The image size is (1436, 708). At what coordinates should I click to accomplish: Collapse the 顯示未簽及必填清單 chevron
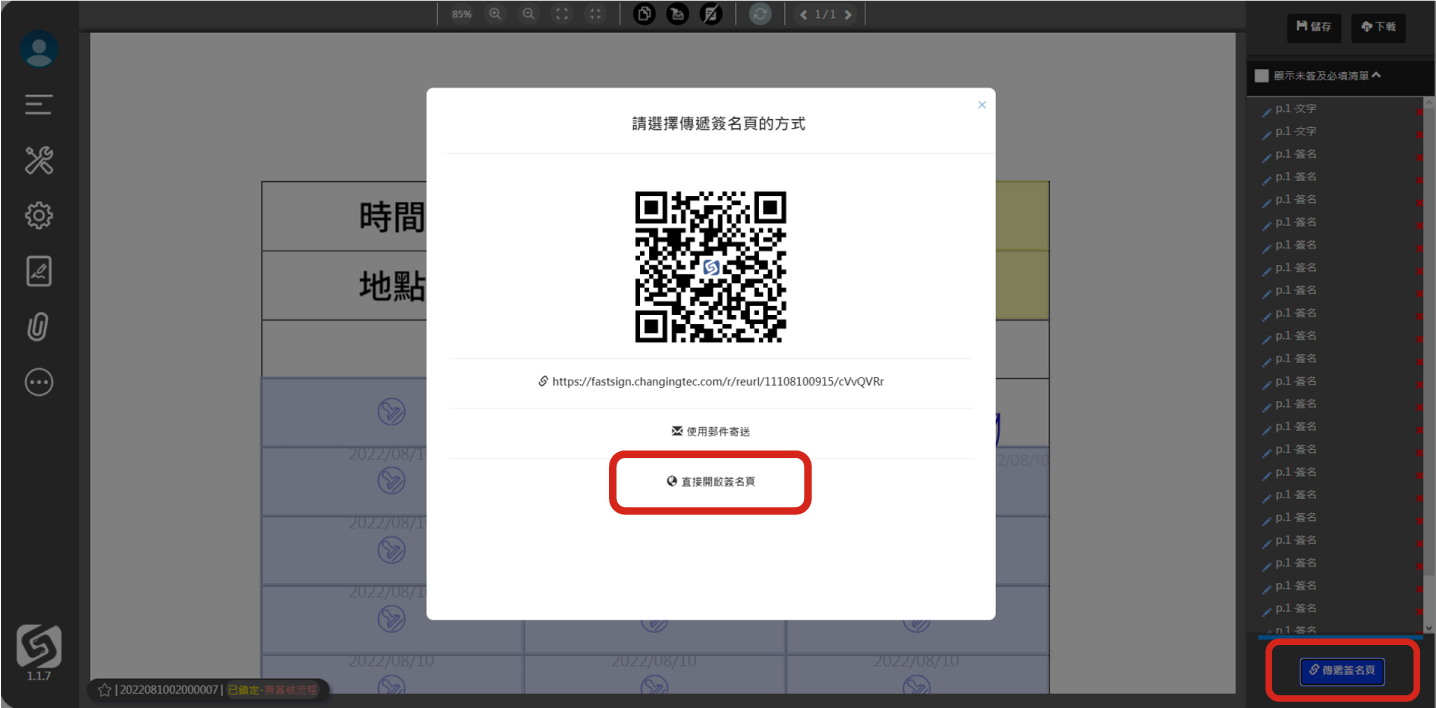pos(1377,75)
